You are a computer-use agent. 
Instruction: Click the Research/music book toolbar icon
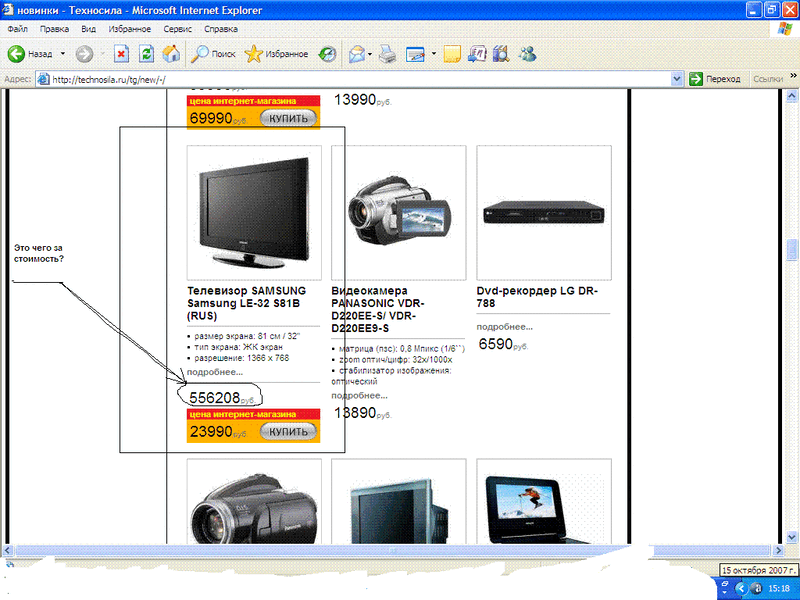(x=477, y=54)
